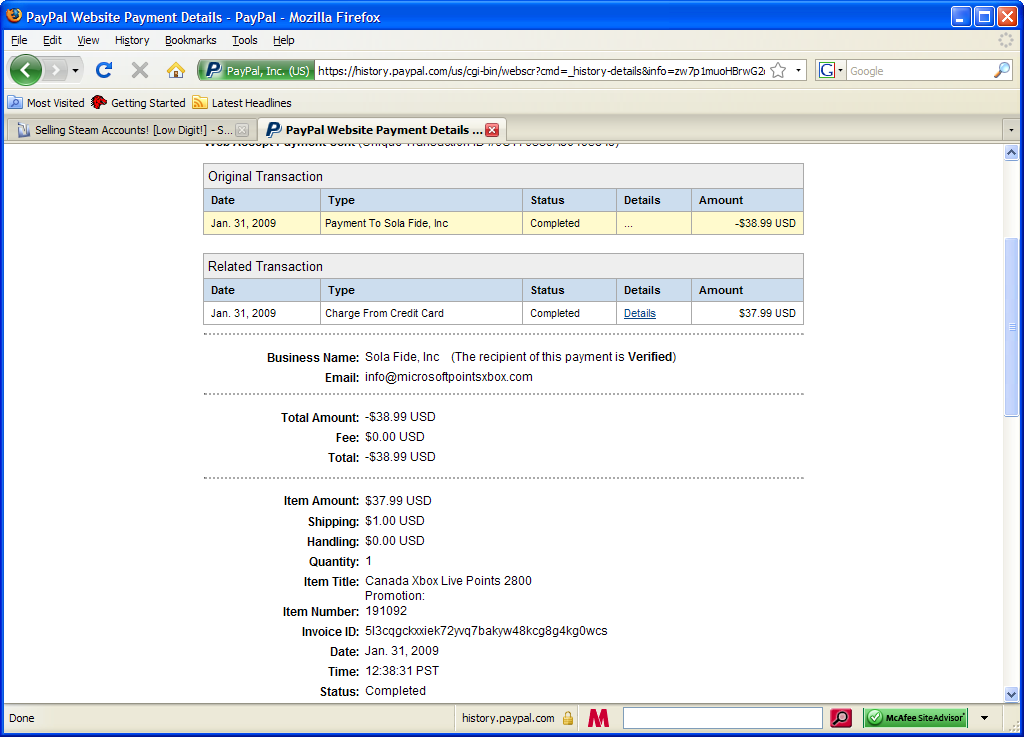Open the Google search engine selector dropdown
Screen dimensions: 1024x737
[x=831, y=71]
